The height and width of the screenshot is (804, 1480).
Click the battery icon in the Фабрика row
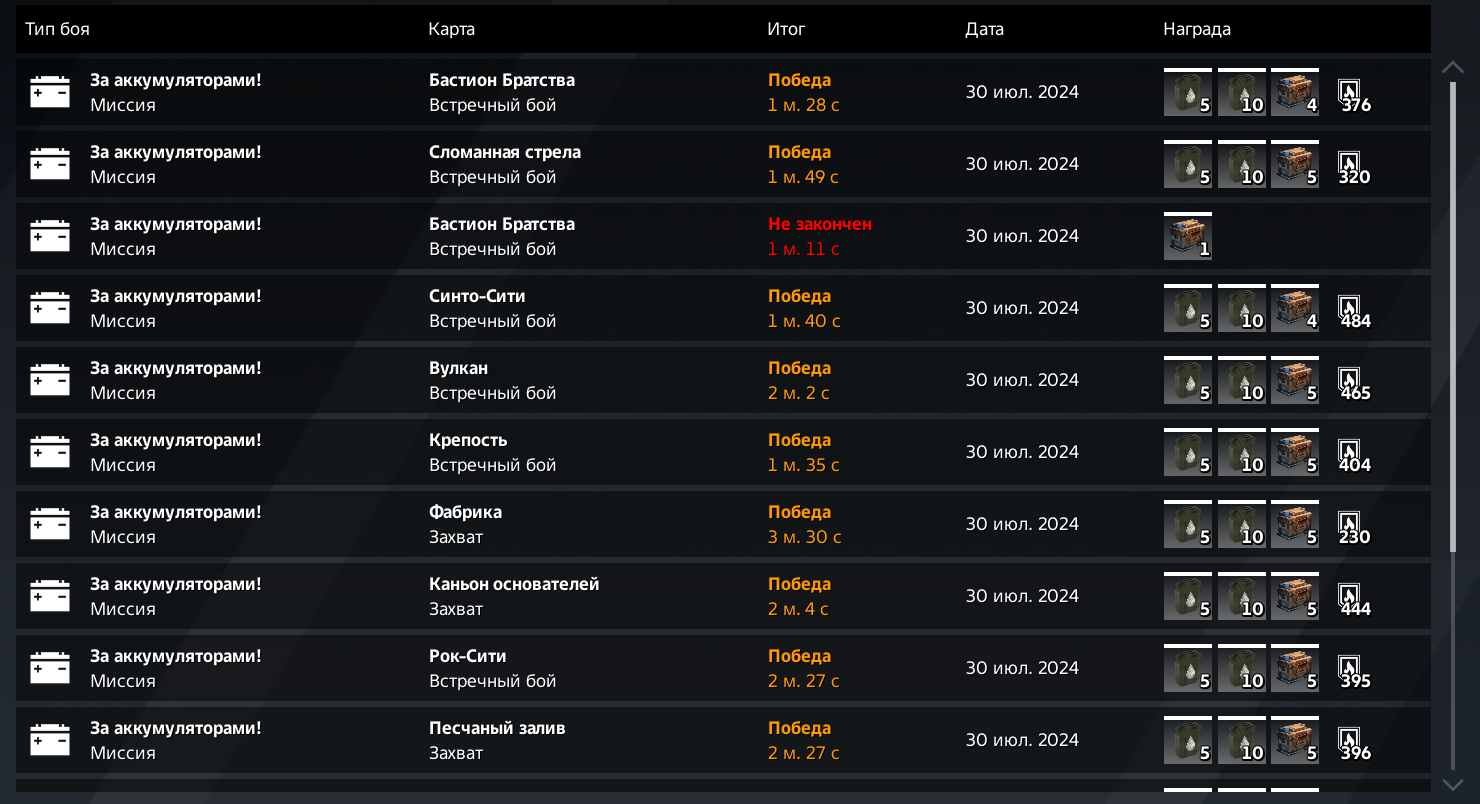(x=50, y=524)
